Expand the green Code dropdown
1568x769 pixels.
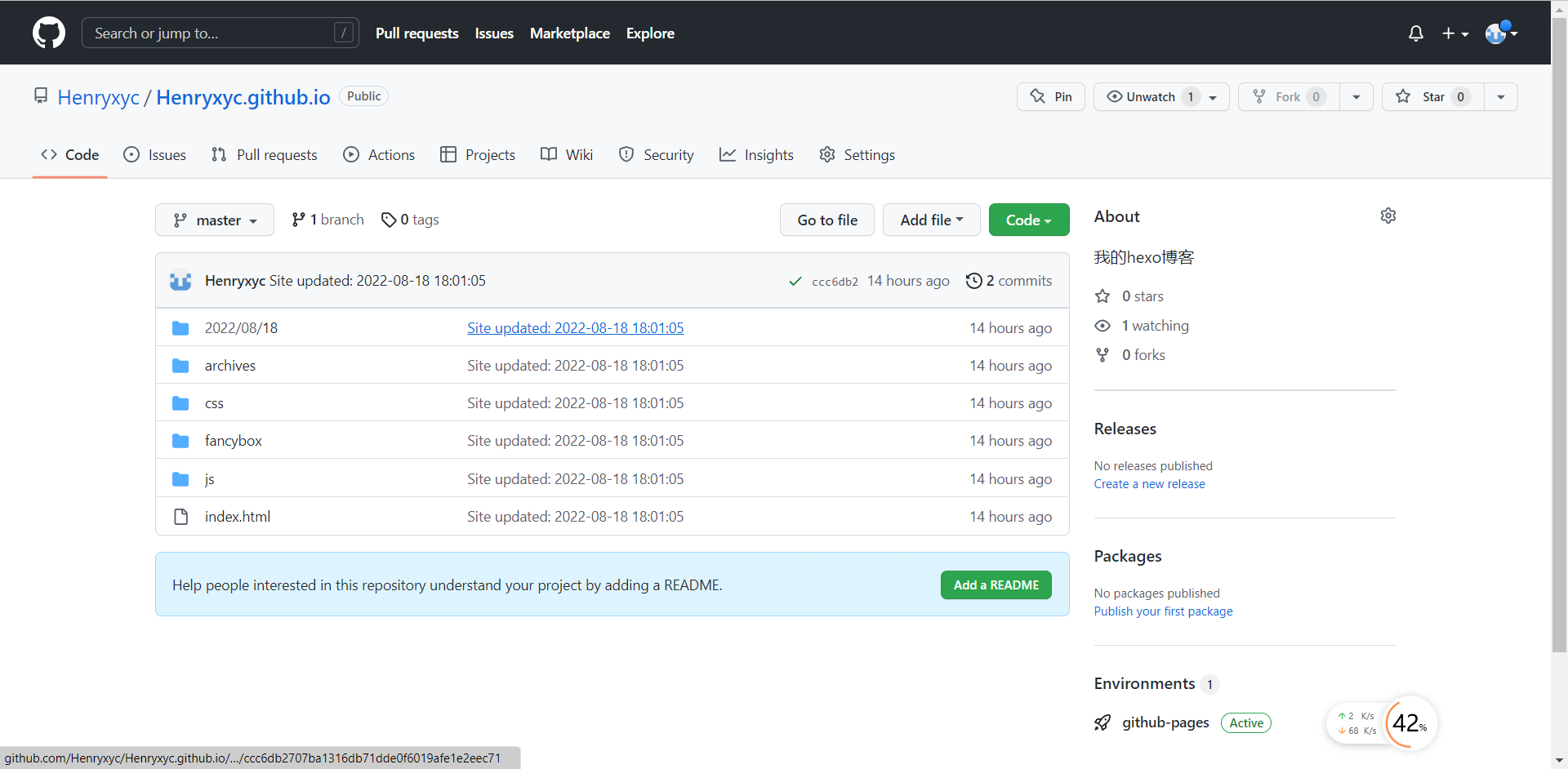pyautogui.click(x=1028, y=220)
